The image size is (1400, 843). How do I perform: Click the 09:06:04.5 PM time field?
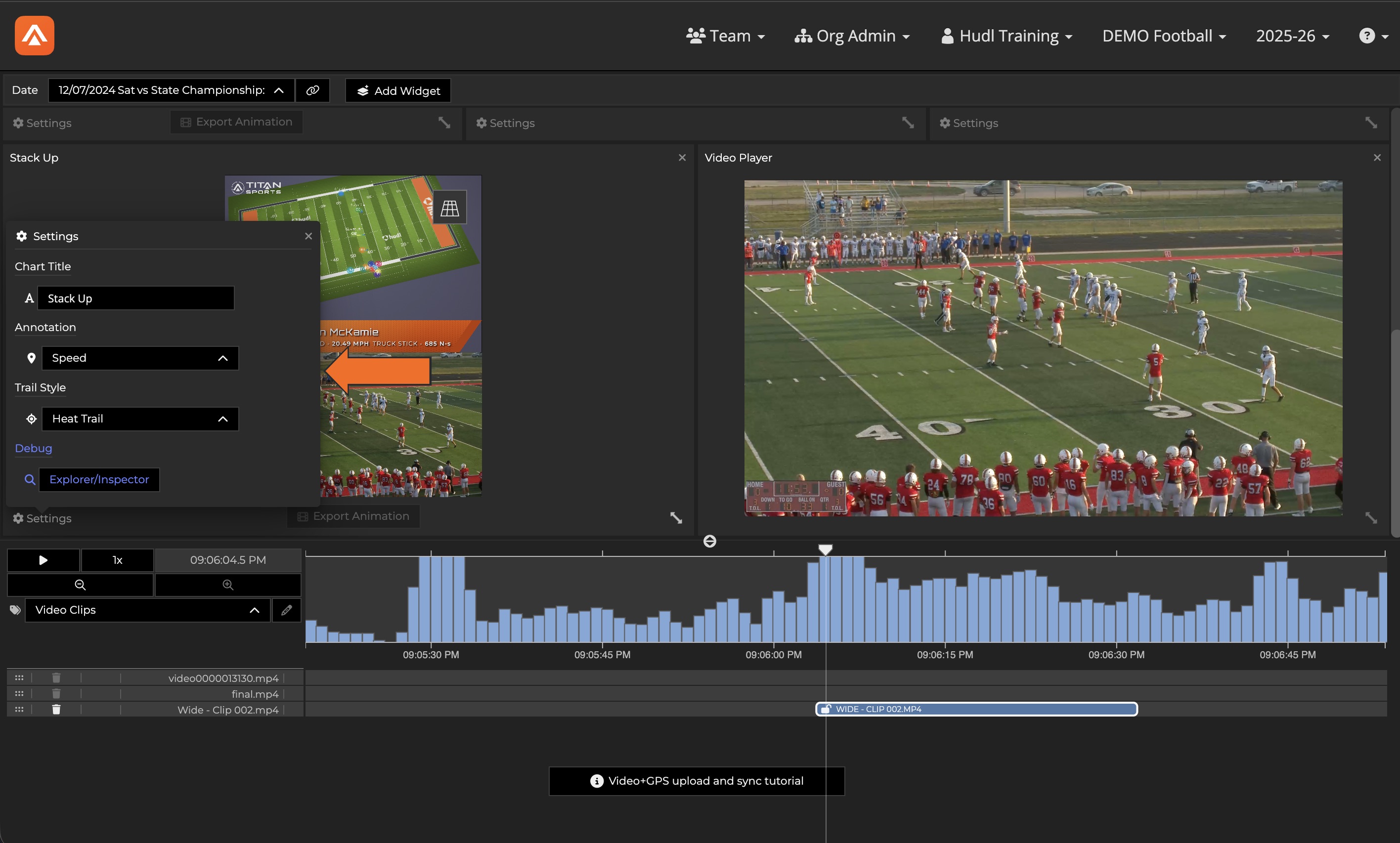tap(228, 560)
